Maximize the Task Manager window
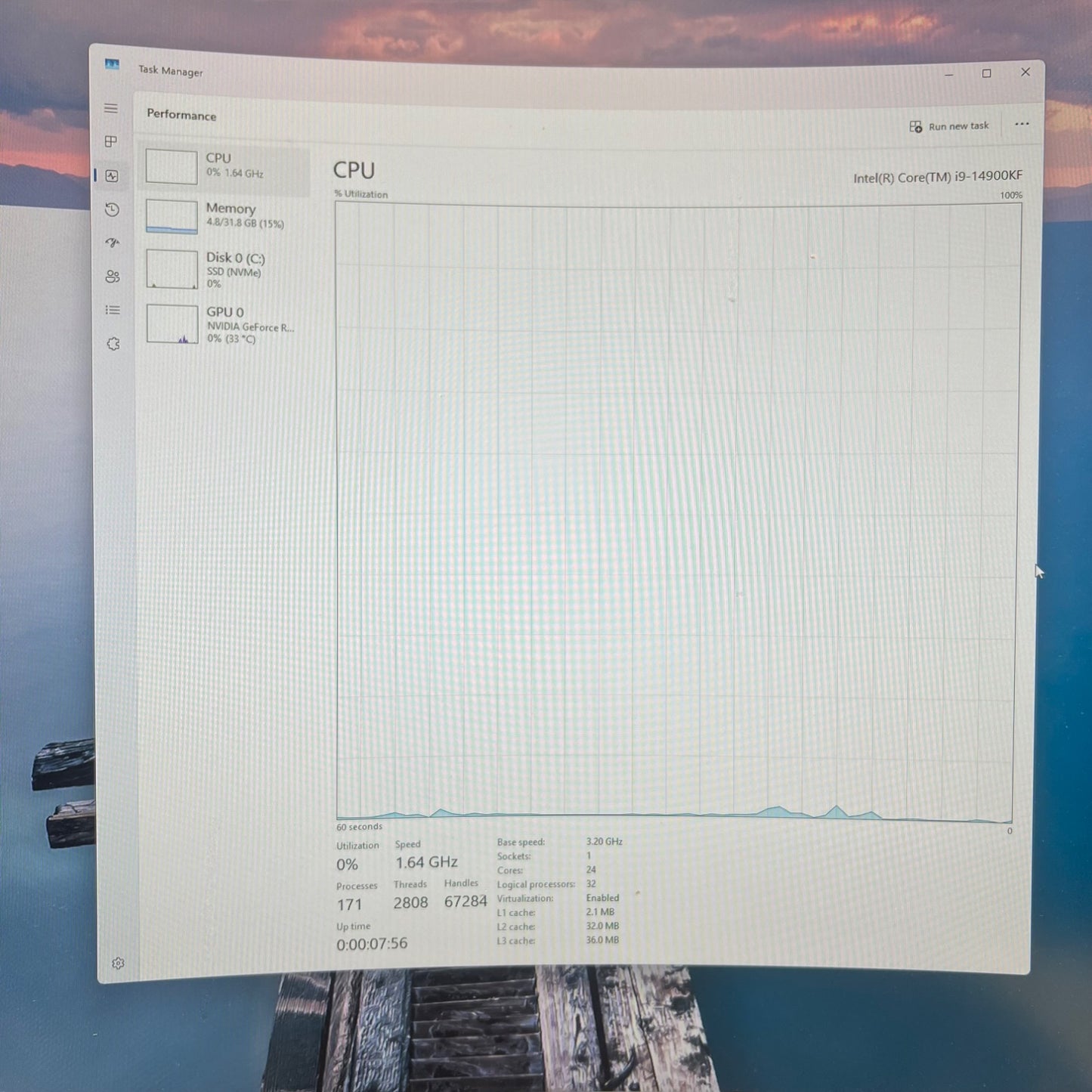The height and width of the screenshot is (1092, 1092). click(986, 73)
